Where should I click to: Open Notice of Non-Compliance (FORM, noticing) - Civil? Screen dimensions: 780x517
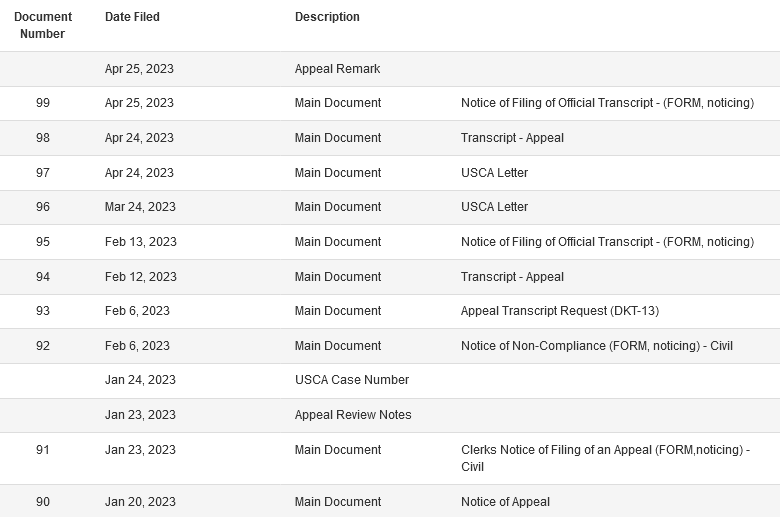click(596, 346)
